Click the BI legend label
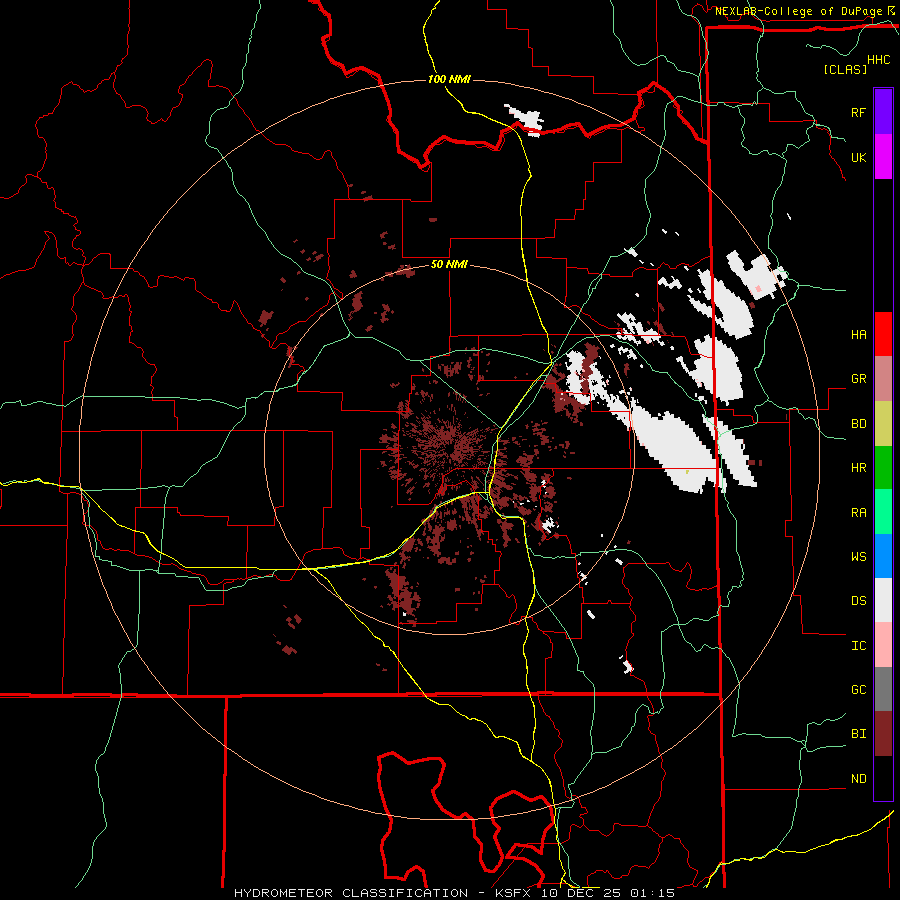 tap(858, 734)
